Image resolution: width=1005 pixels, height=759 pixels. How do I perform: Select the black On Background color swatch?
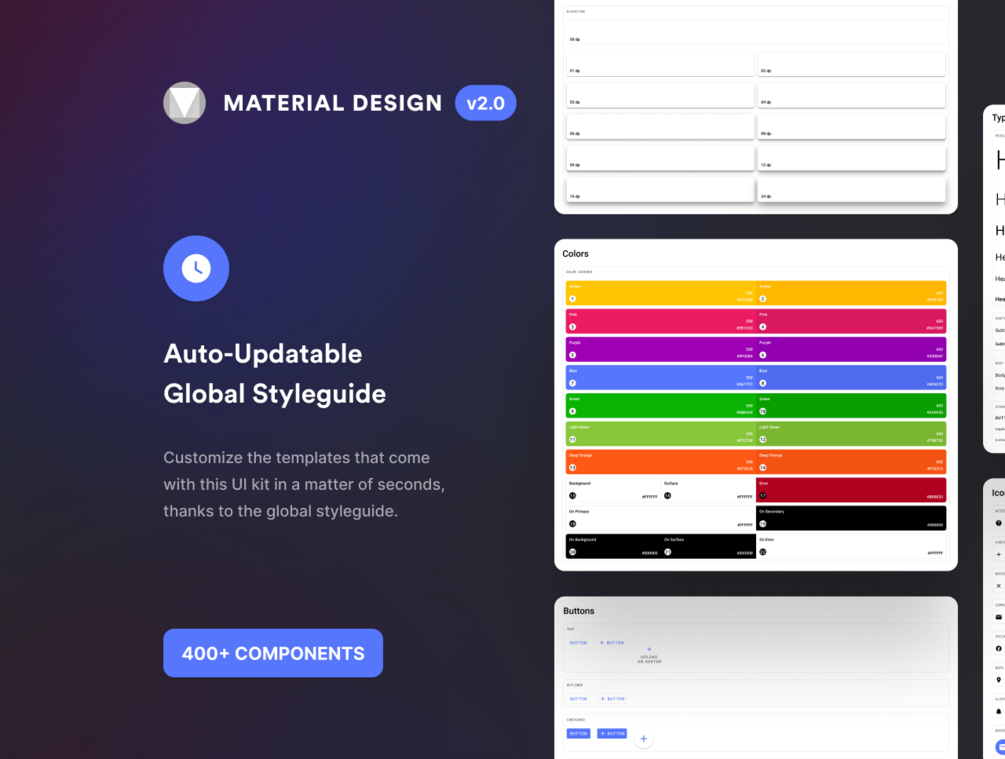coord(613,547)
